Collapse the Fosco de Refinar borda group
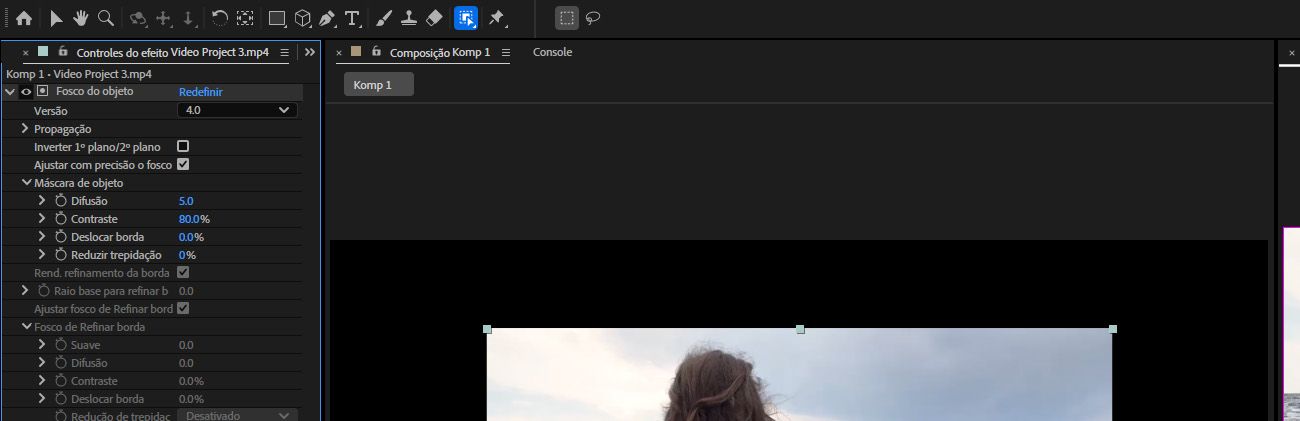Viewport: 1300px width, 421px height. (26, 327)
